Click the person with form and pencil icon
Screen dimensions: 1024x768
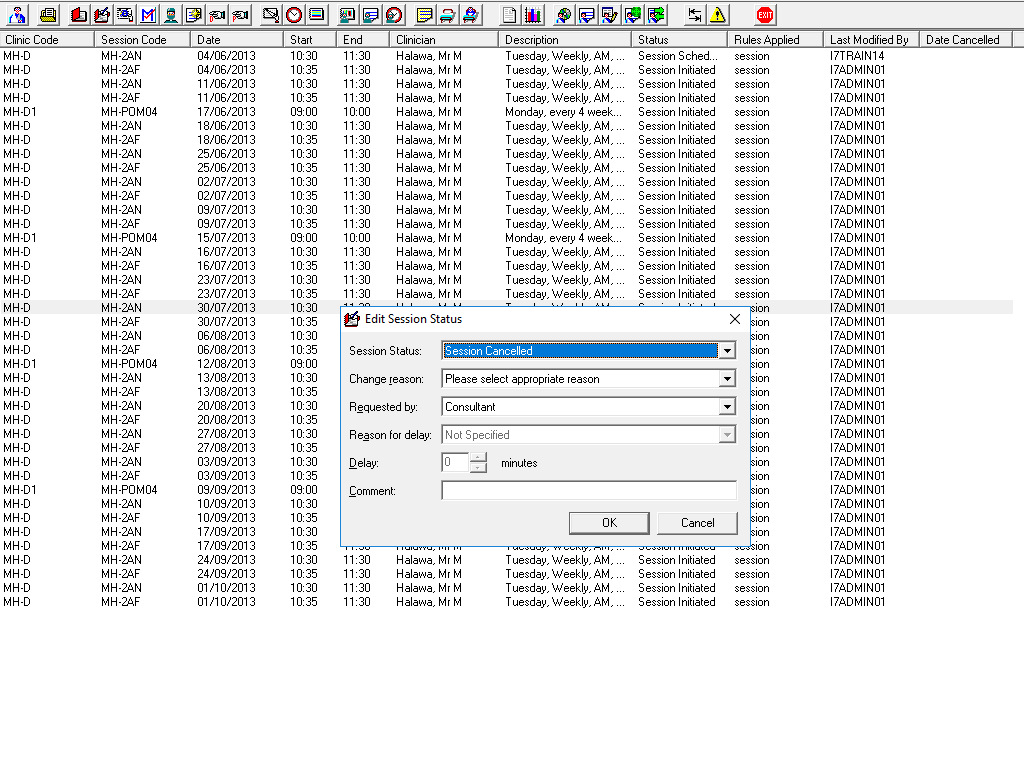(609, 14)
